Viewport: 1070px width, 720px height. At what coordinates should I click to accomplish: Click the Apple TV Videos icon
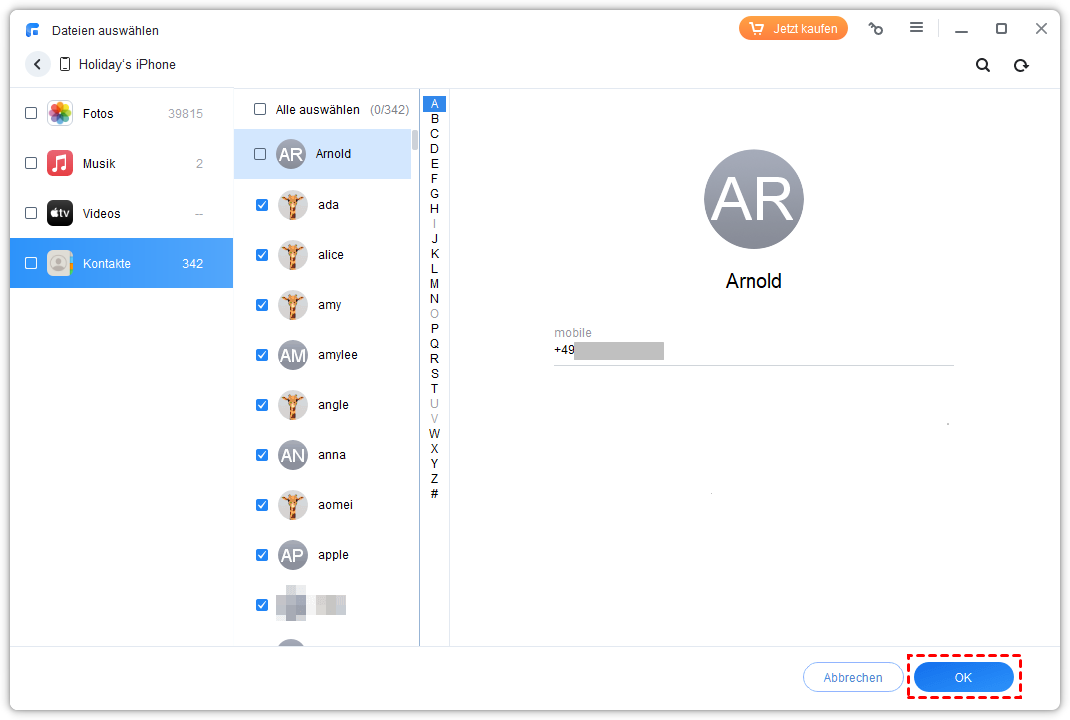[60, 213]
